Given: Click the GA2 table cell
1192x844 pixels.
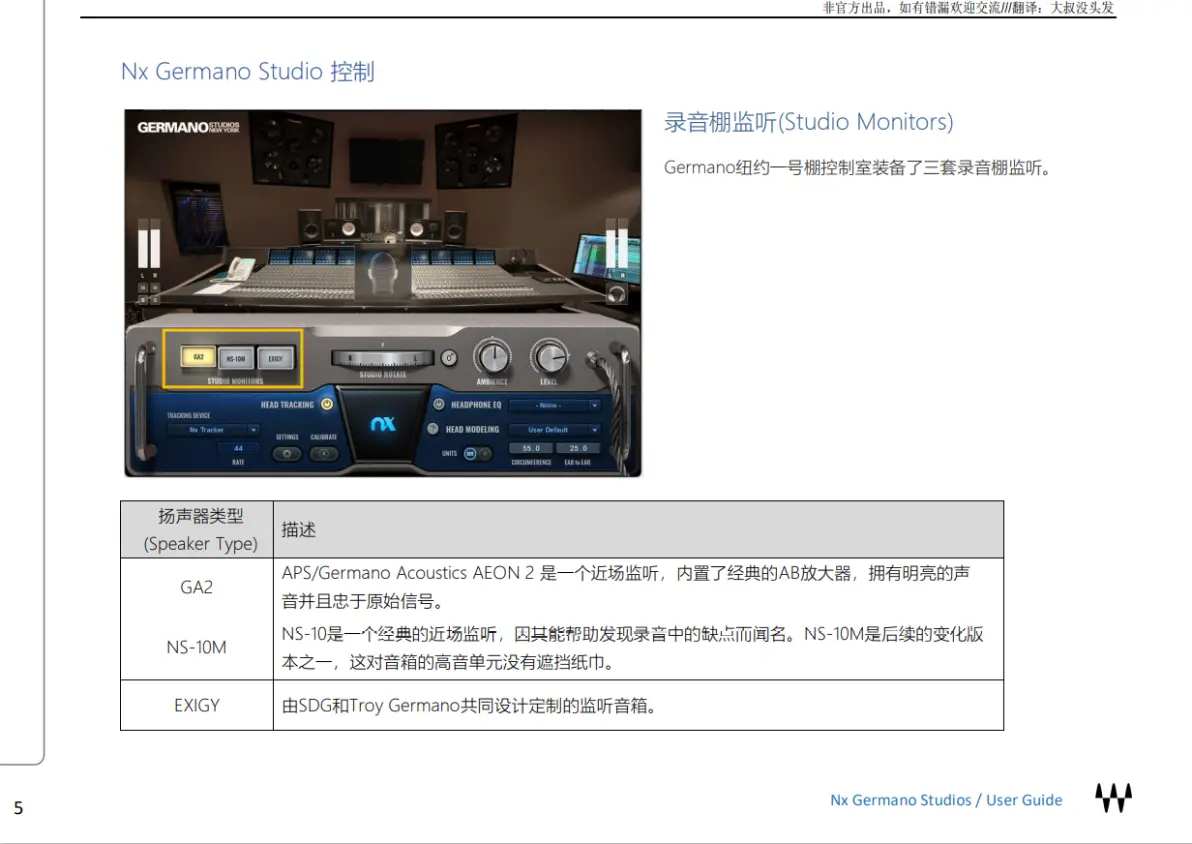Looking at the screenshot, I should [x=196, y=587].
